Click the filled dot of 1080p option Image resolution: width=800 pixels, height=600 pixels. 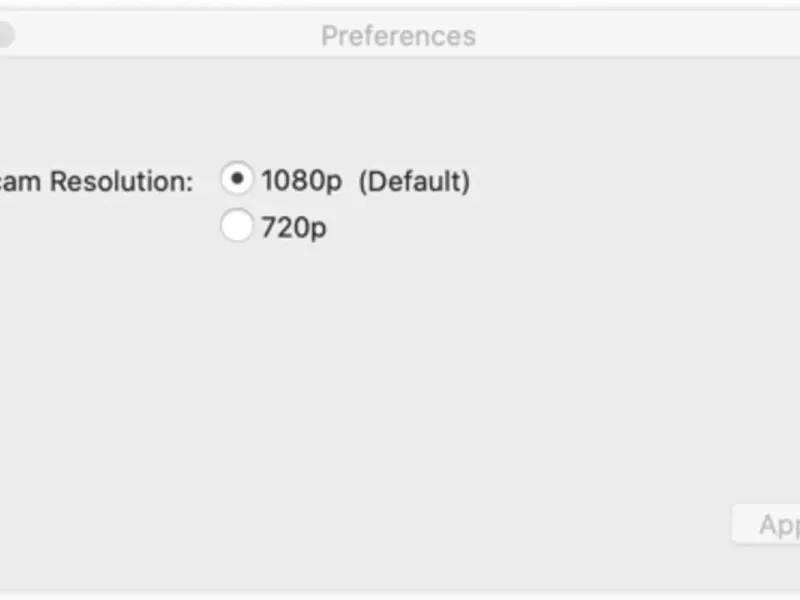(237, 179)
